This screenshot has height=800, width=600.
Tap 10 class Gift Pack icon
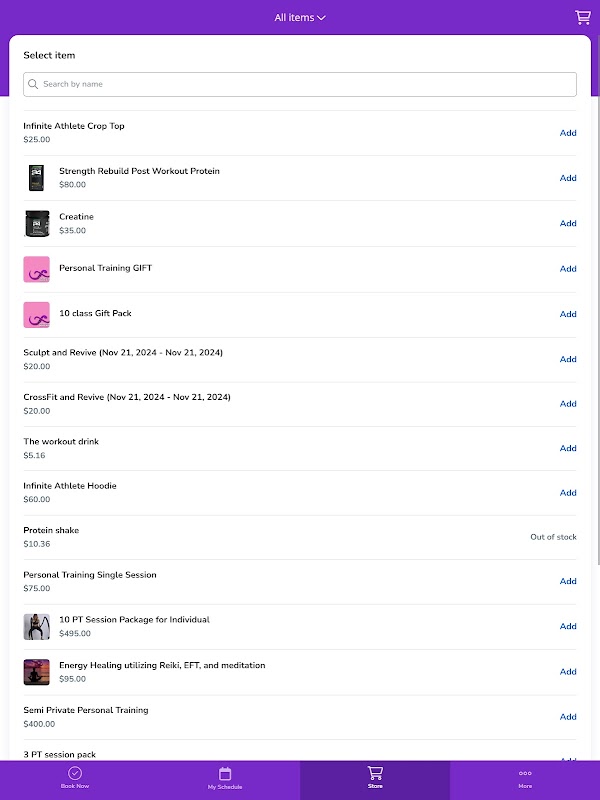(37, 314)
